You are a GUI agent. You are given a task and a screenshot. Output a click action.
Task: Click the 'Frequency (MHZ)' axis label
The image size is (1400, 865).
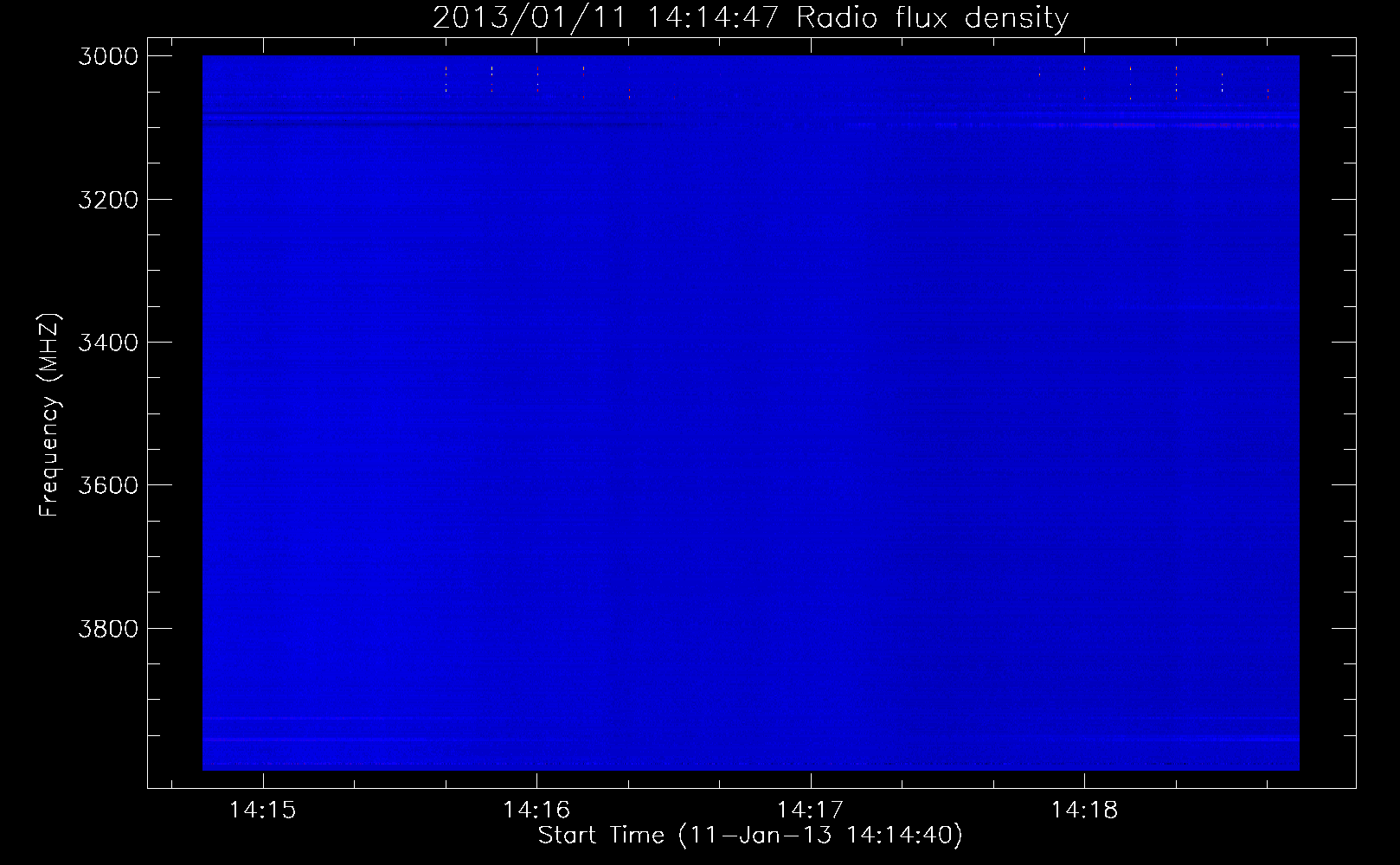49,415
